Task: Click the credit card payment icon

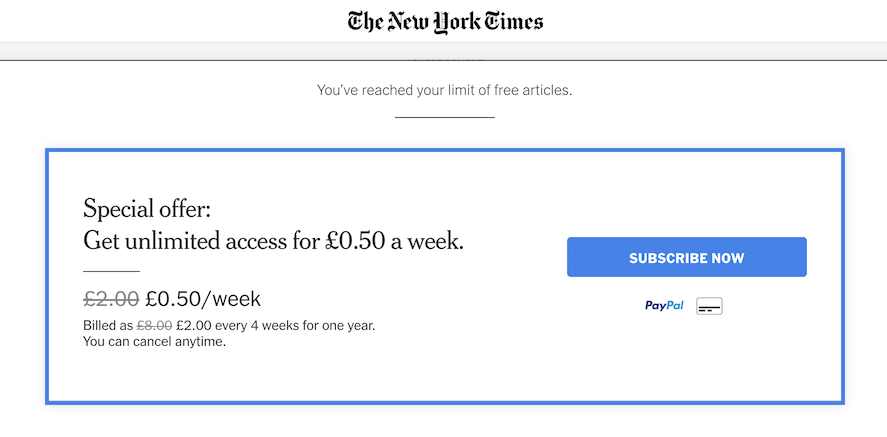Action: pos(709,306)
